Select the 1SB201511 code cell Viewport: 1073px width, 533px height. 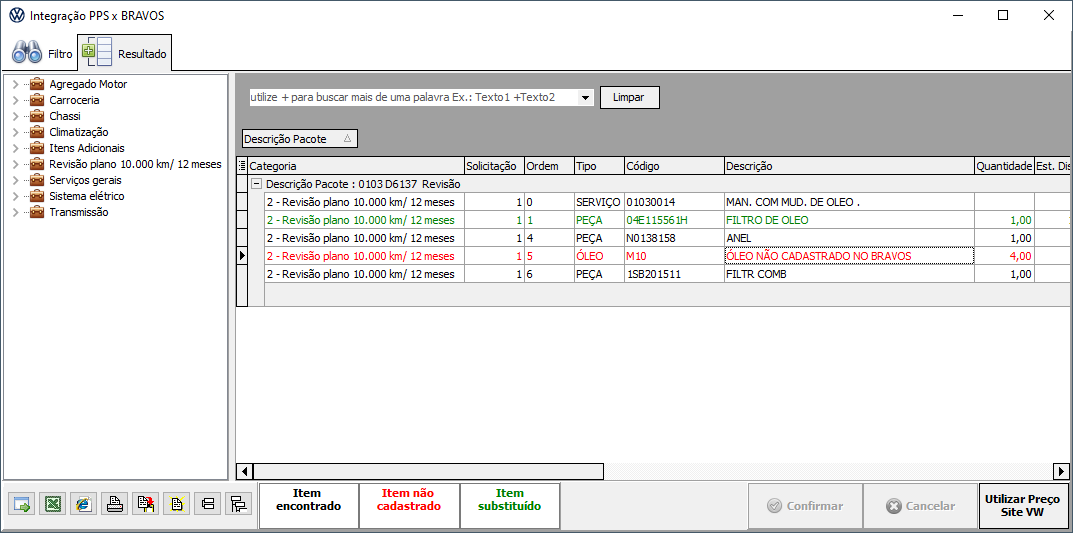pos(674,274)
